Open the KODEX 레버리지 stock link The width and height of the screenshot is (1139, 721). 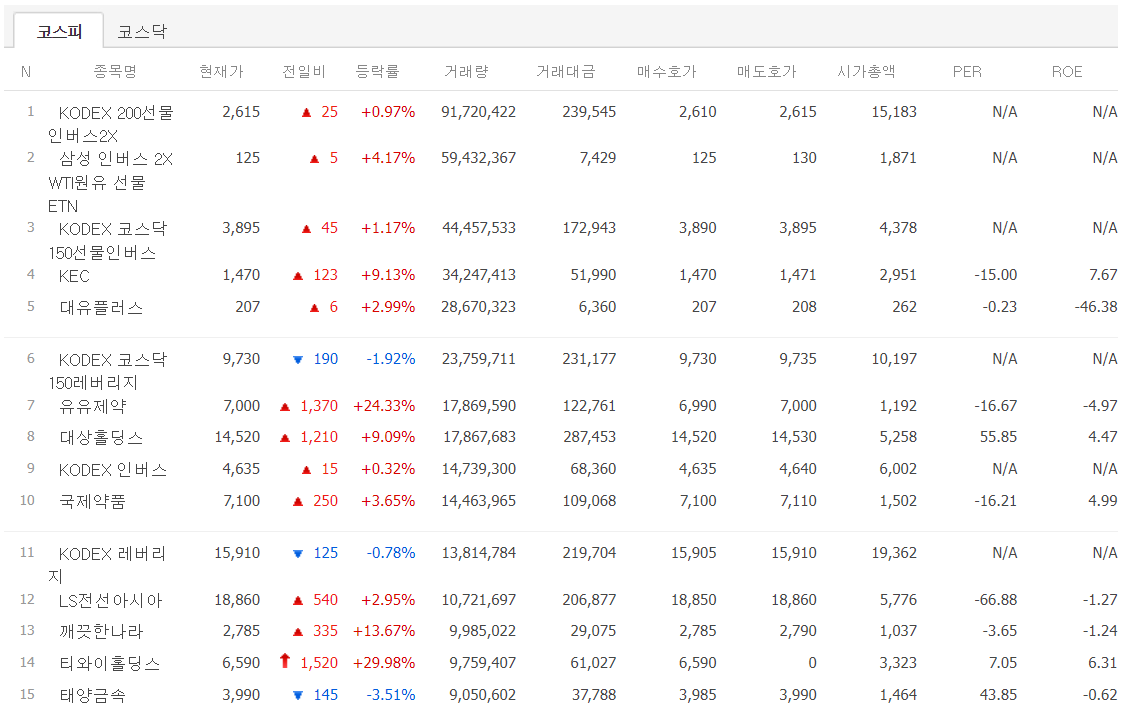tap(108, 565)
